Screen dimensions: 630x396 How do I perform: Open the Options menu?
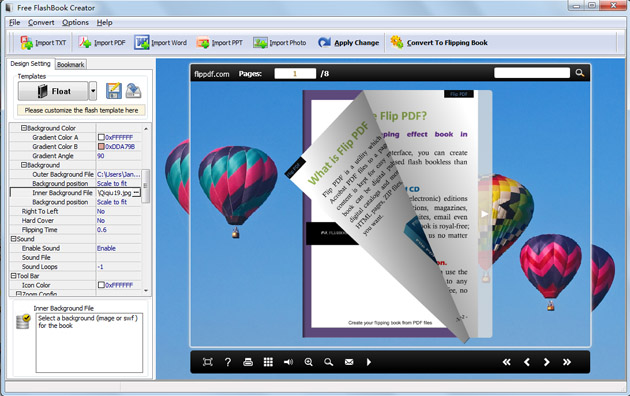[75, 22]
